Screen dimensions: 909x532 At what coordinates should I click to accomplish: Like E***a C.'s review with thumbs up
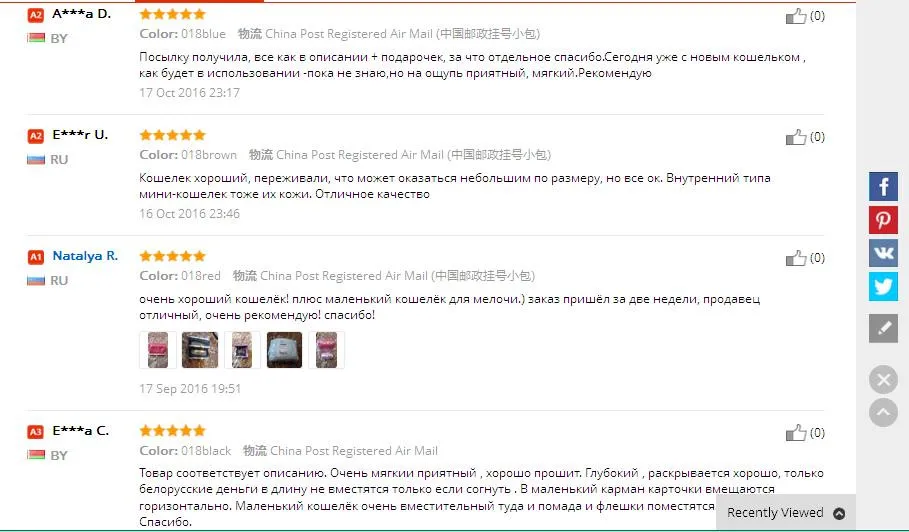coord(796,432)
